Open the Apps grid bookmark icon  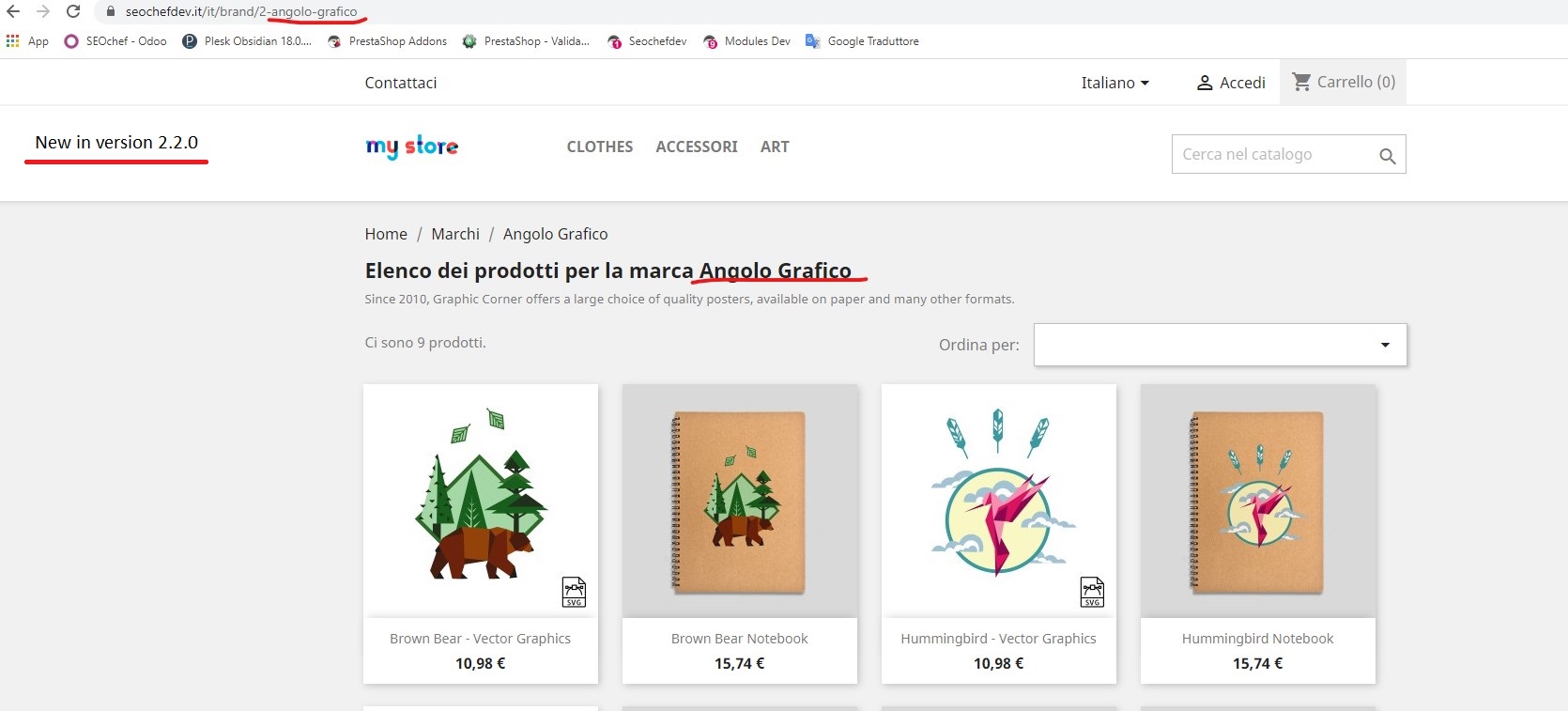point(12,41)
